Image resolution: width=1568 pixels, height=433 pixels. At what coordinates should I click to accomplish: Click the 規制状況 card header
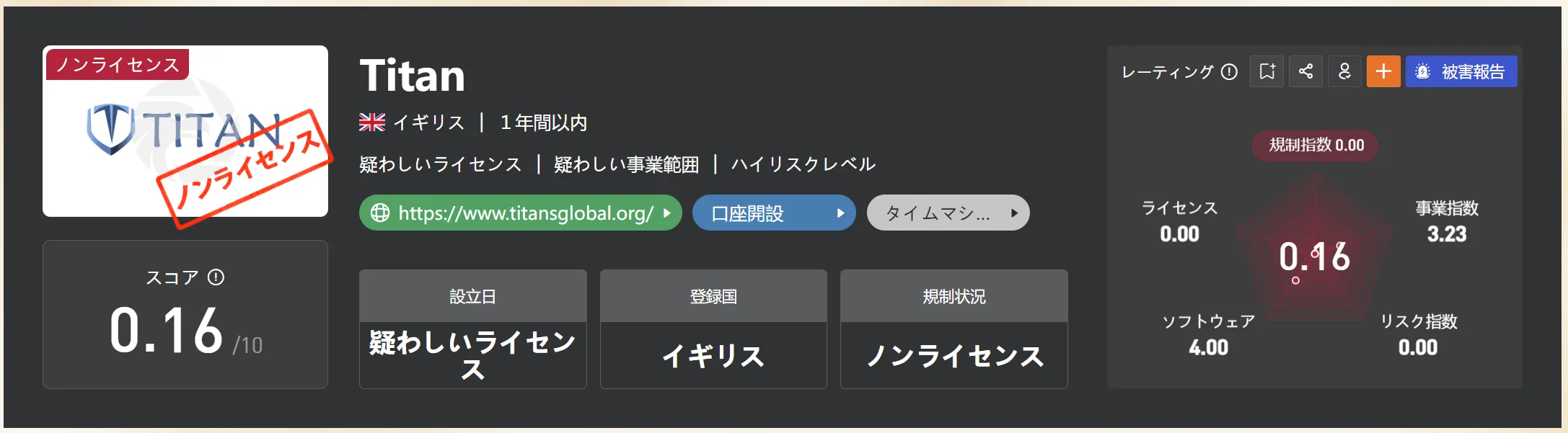pos(953,296)
